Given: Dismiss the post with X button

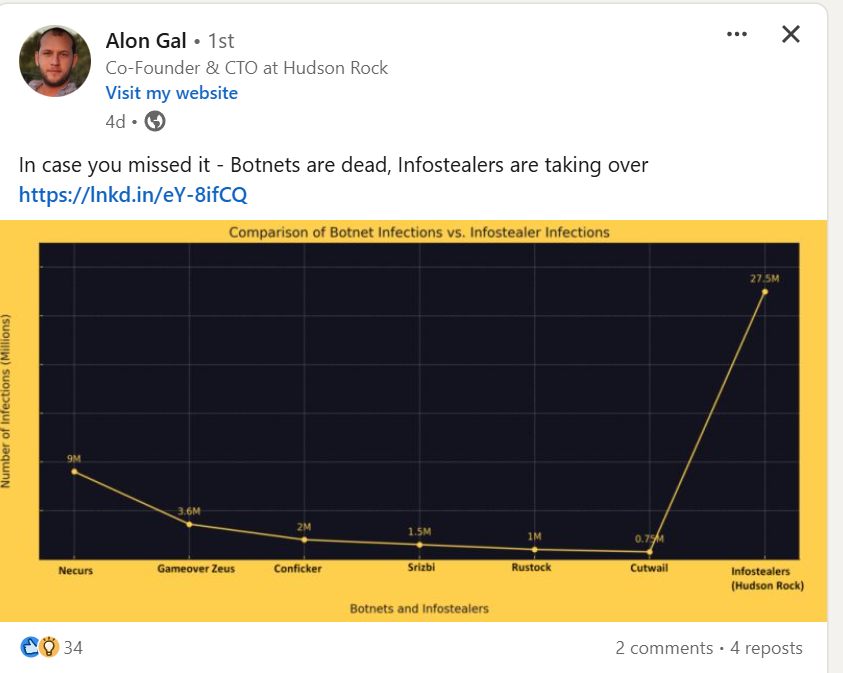Looking at the screenshot, I should (790, 34).
